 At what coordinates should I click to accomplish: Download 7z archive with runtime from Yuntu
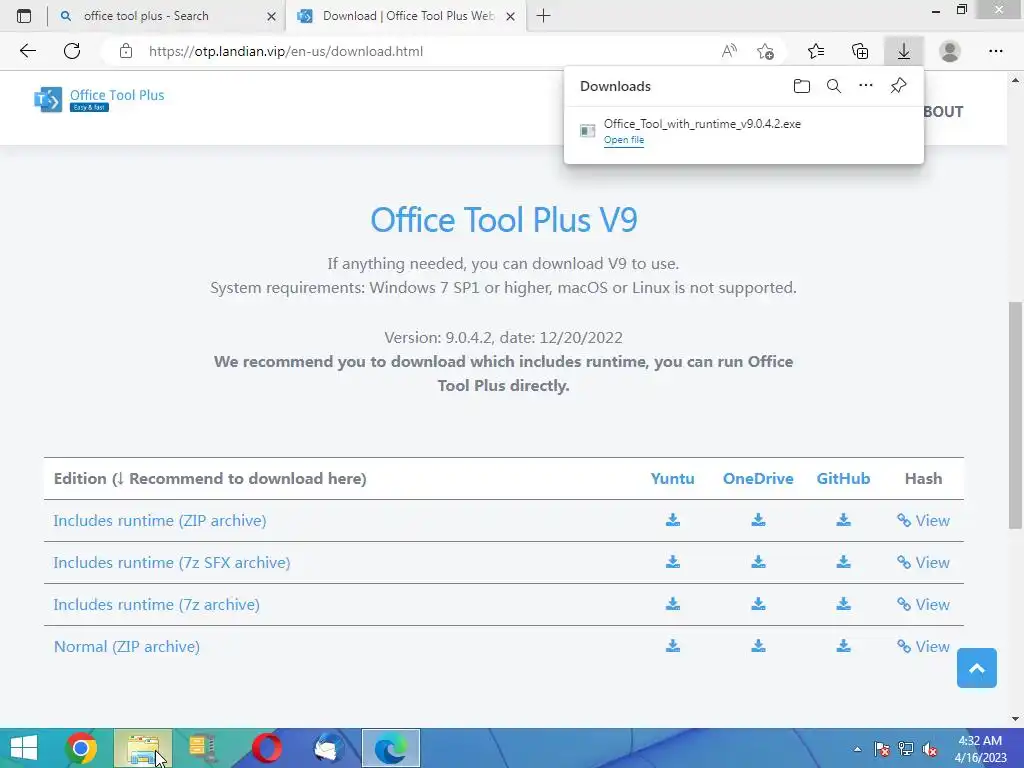coord(673,604)
